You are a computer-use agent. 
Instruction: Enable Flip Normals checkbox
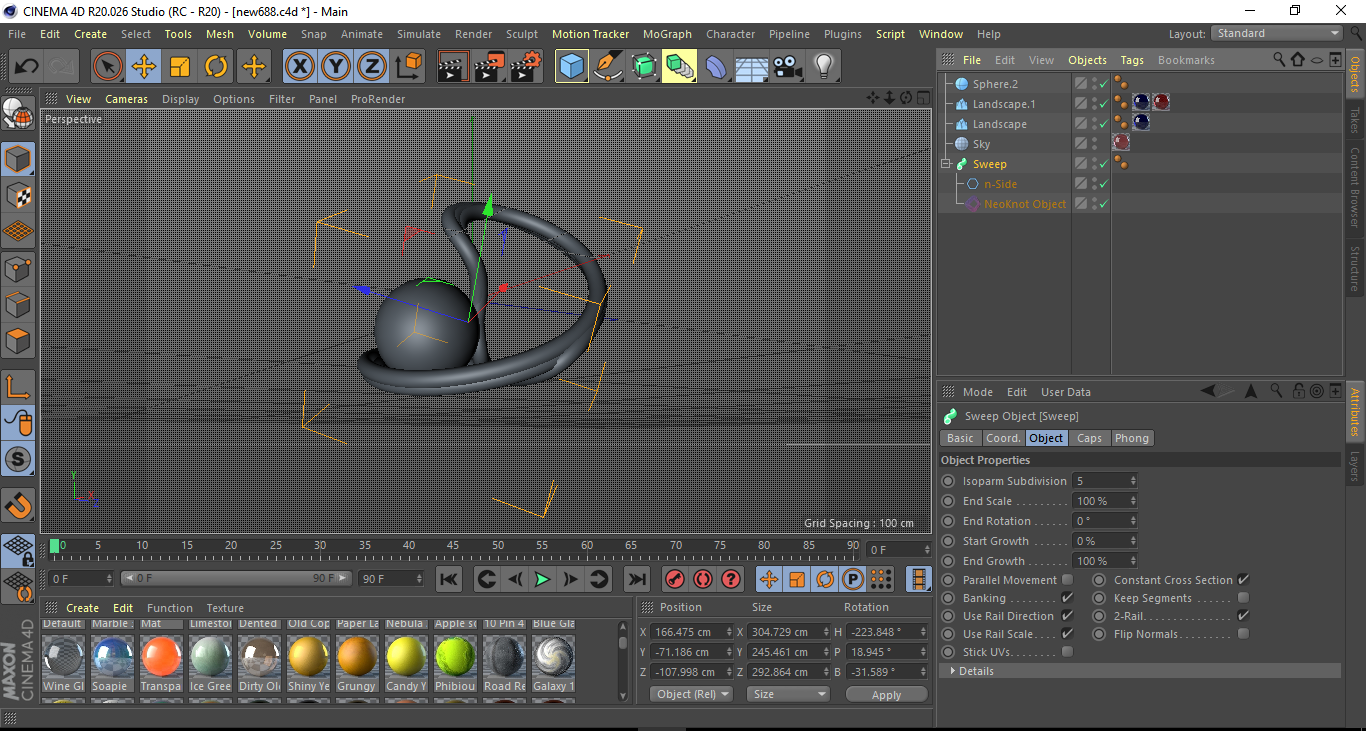point(1243,634)
